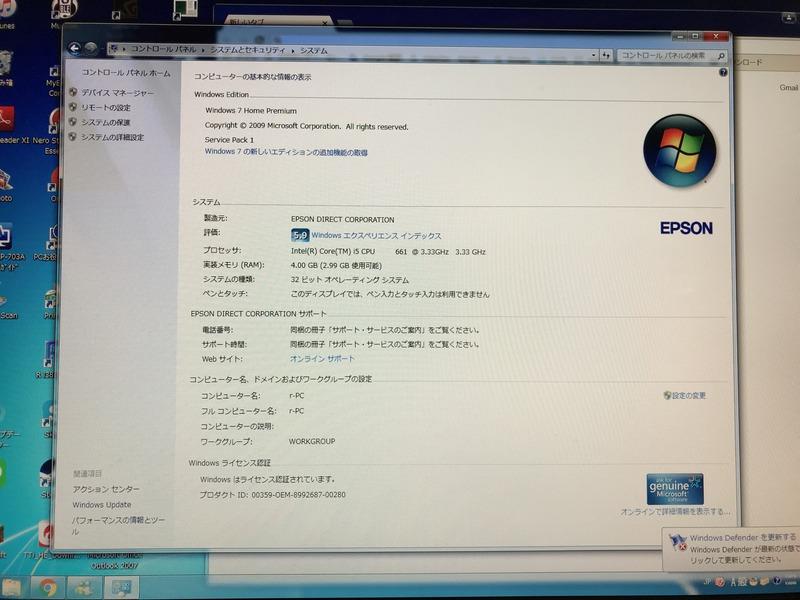Click the magnifier icon in search box
This screenshot has width=800, height=600.
tap(720, 56)
